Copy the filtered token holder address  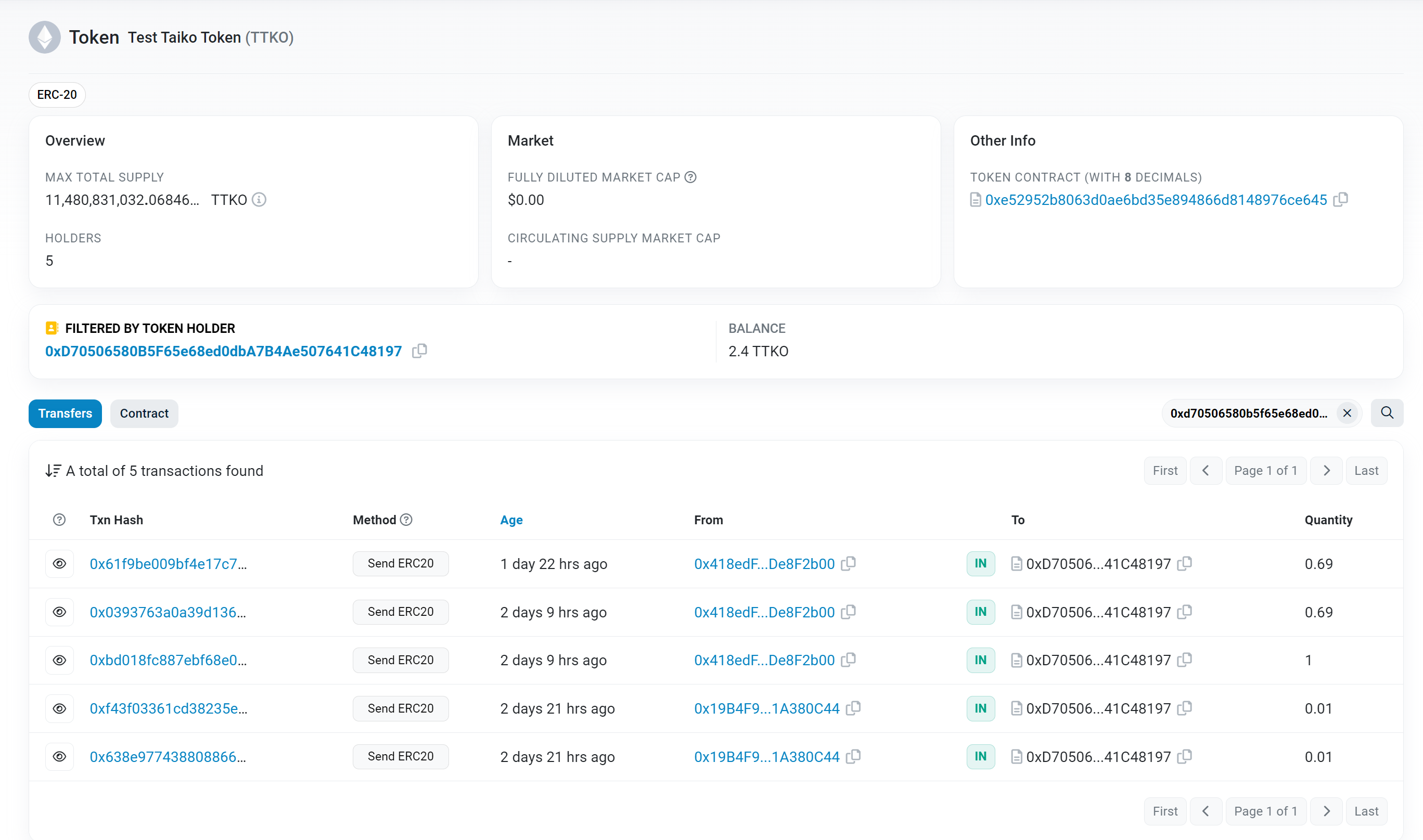pos(419,351)
